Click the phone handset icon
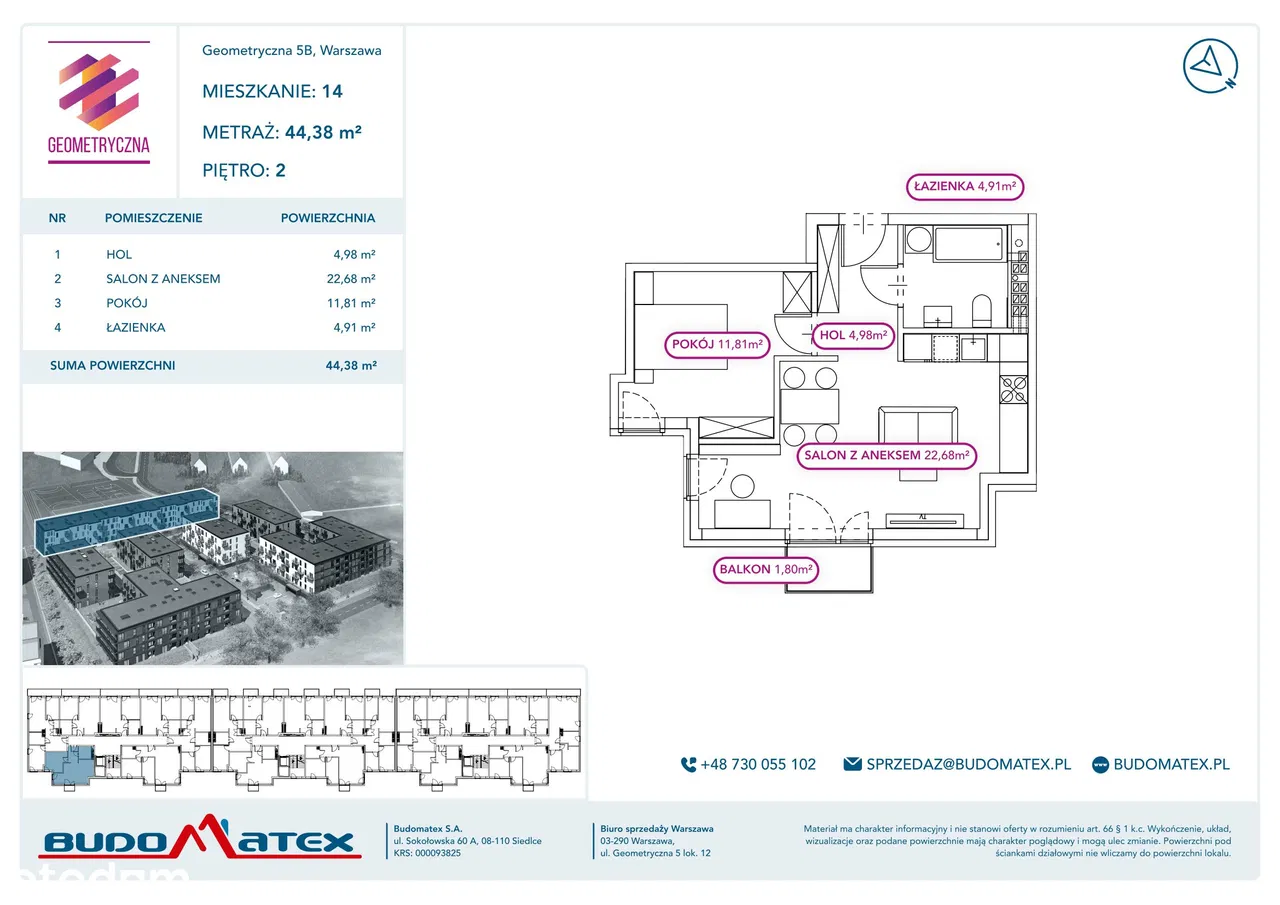The height and width of the screenshot is (905, 1280). (x=688, y=764)
